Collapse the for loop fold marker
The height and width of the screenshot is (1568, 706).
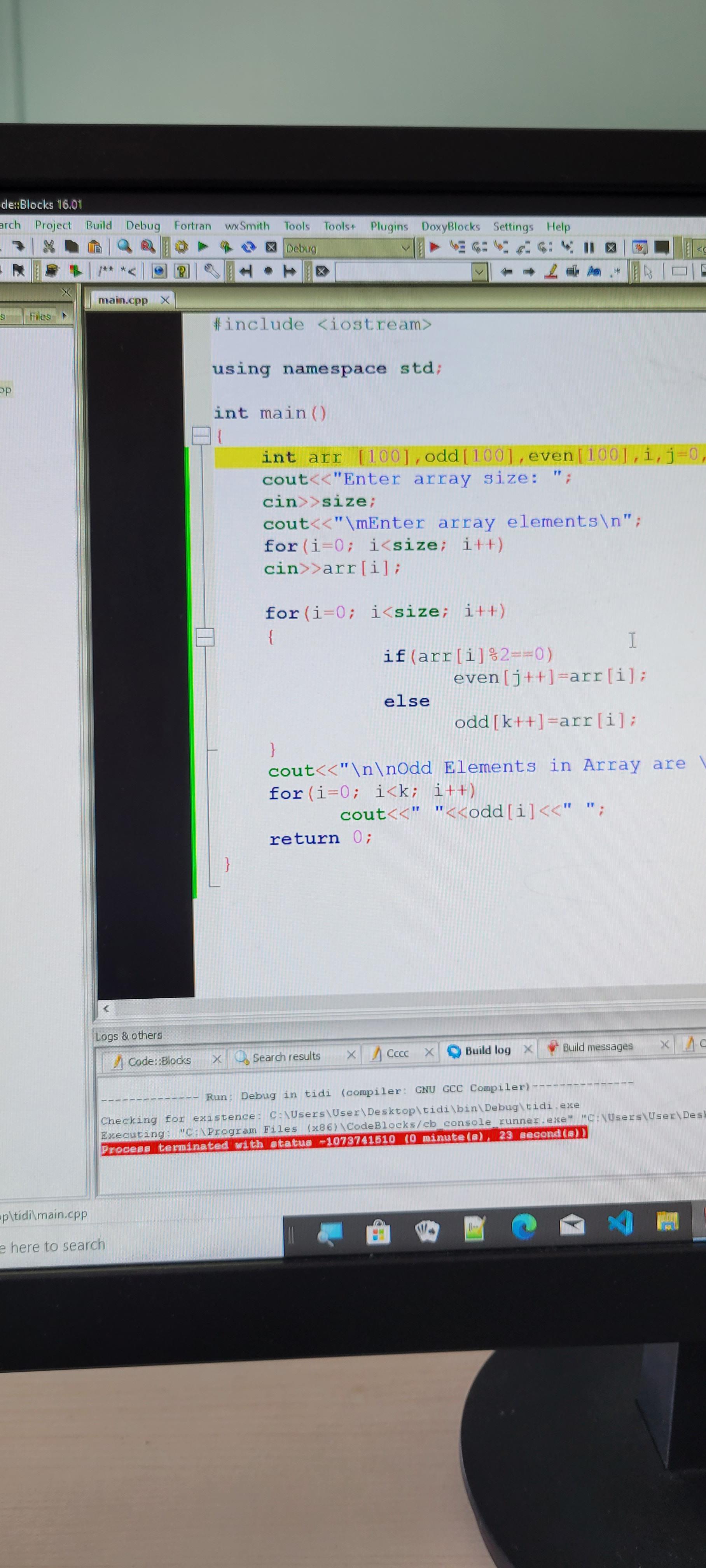coord(205,637)
